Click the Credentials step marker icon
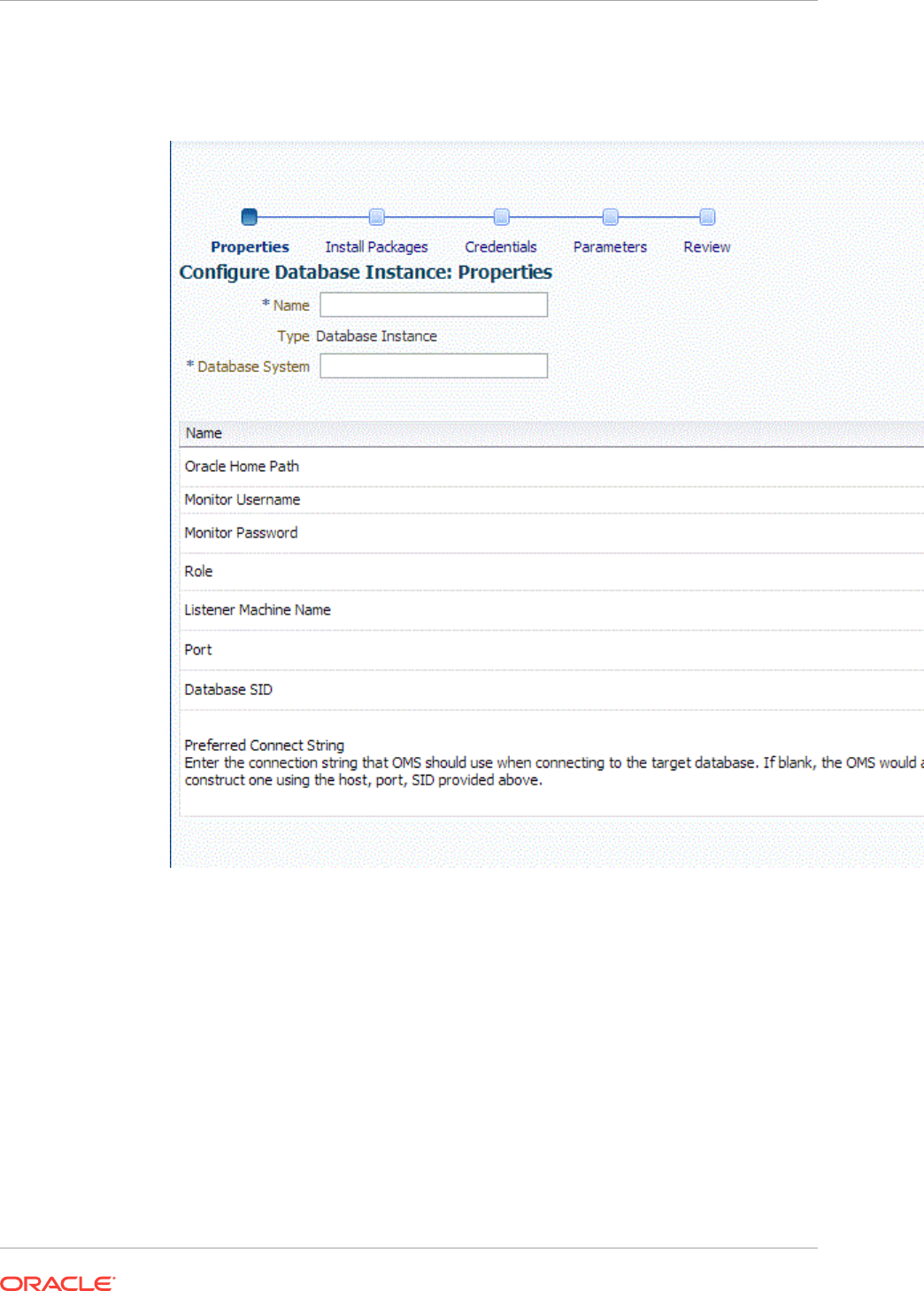Image resolution: width=924 pixels, height=1291 pixels. 501,217
